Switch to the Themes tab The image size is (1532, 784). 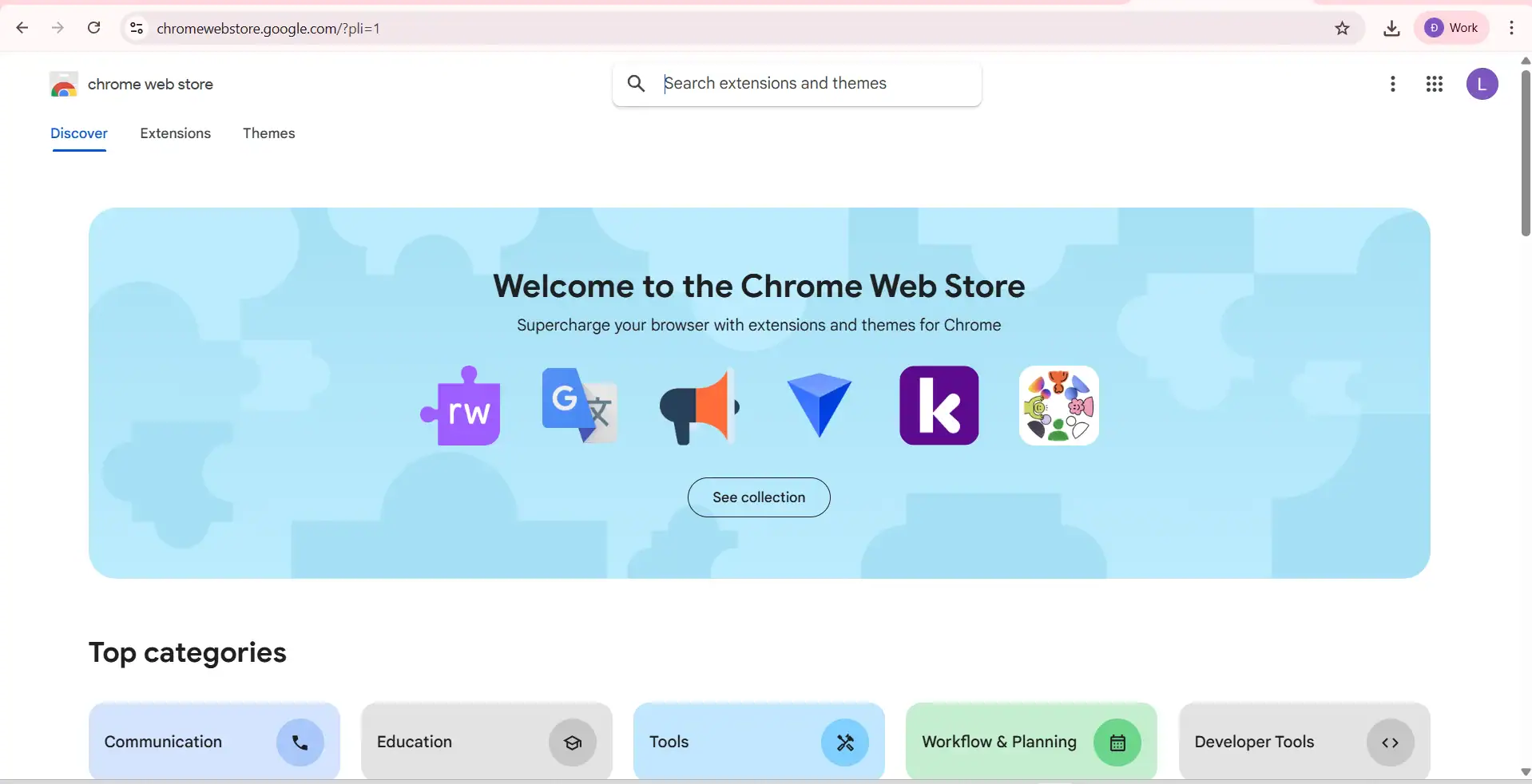269,133
